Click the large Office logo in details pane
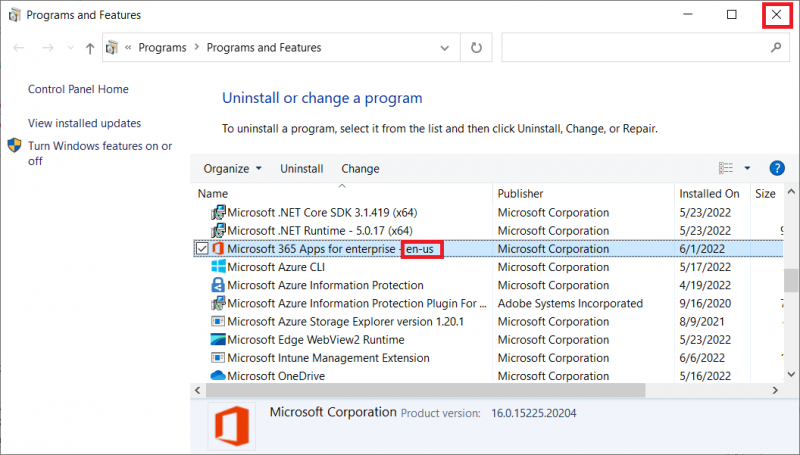Viewport: 800px width, 455px height. pos(232,425)
